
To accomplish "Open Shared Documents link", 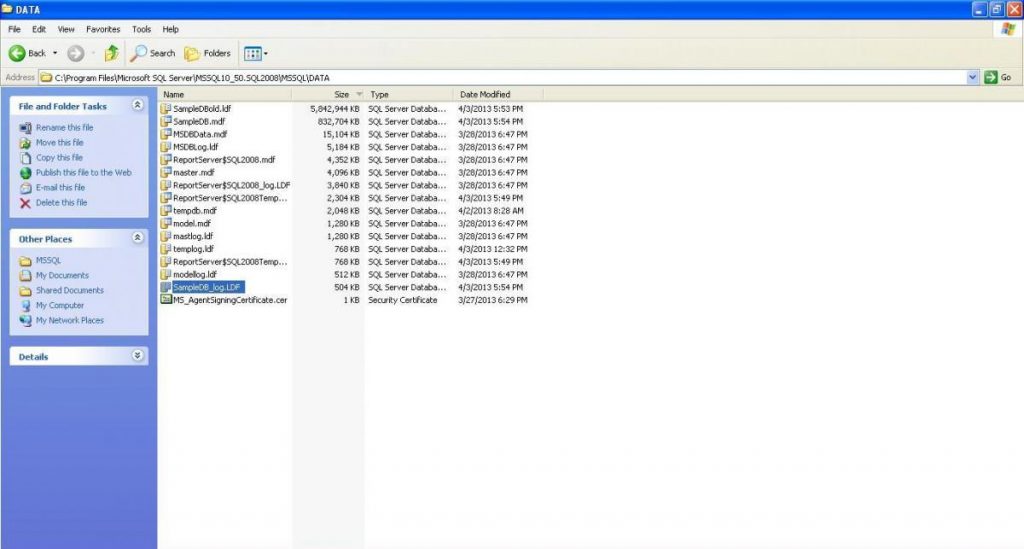I will (x=70, y=290).
